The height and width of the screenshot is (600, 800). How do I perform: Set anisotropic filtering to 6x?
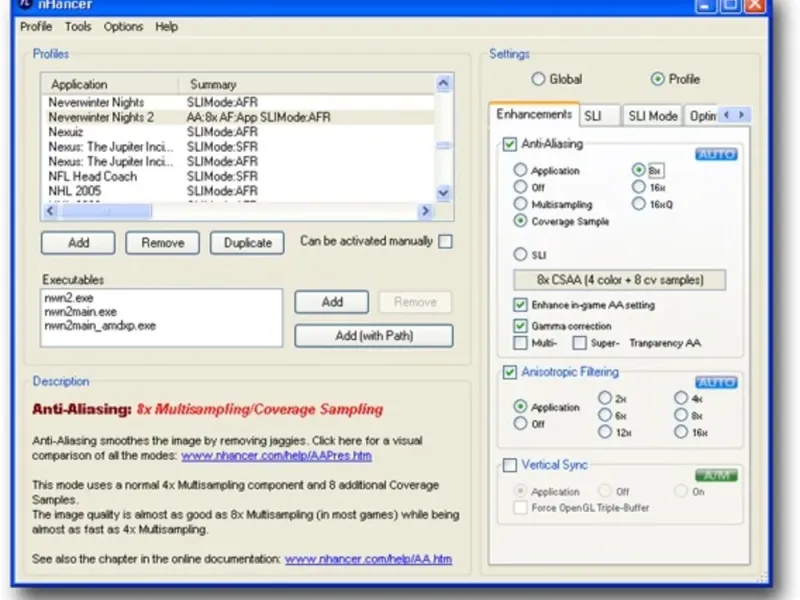point(605,415)
